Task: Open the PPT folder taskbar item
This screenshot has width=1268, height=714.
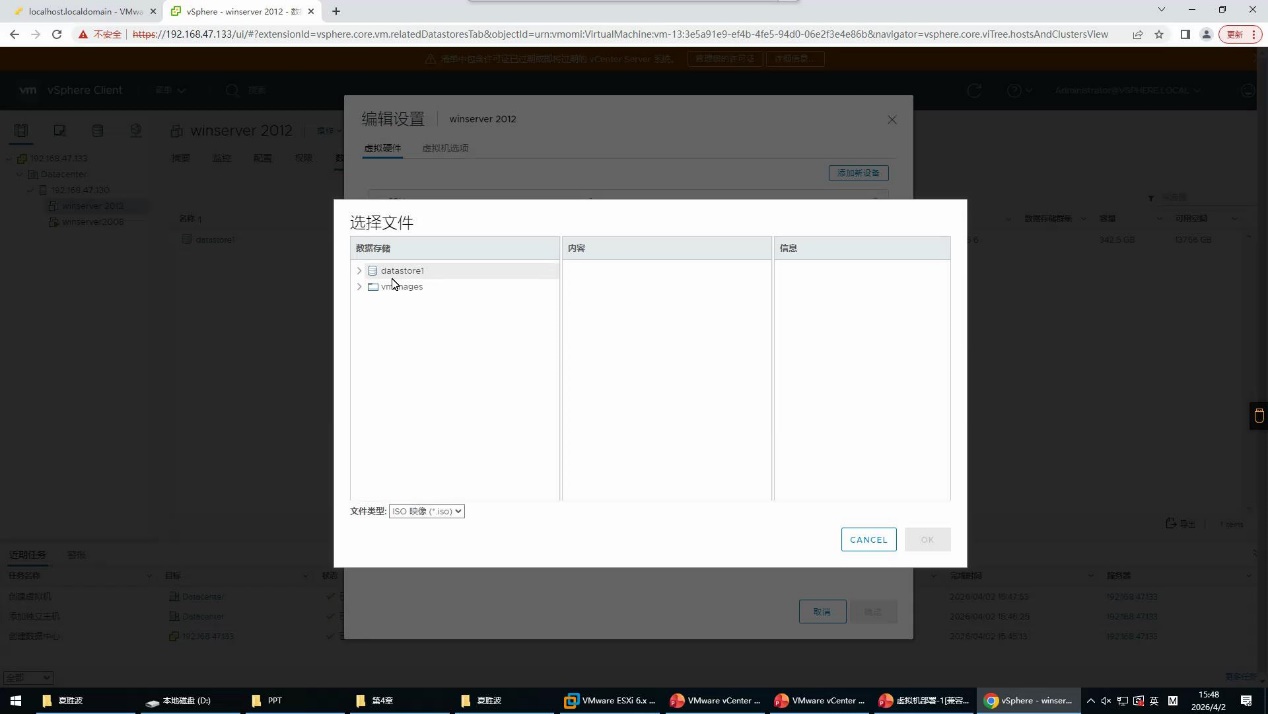Action: 296,701
